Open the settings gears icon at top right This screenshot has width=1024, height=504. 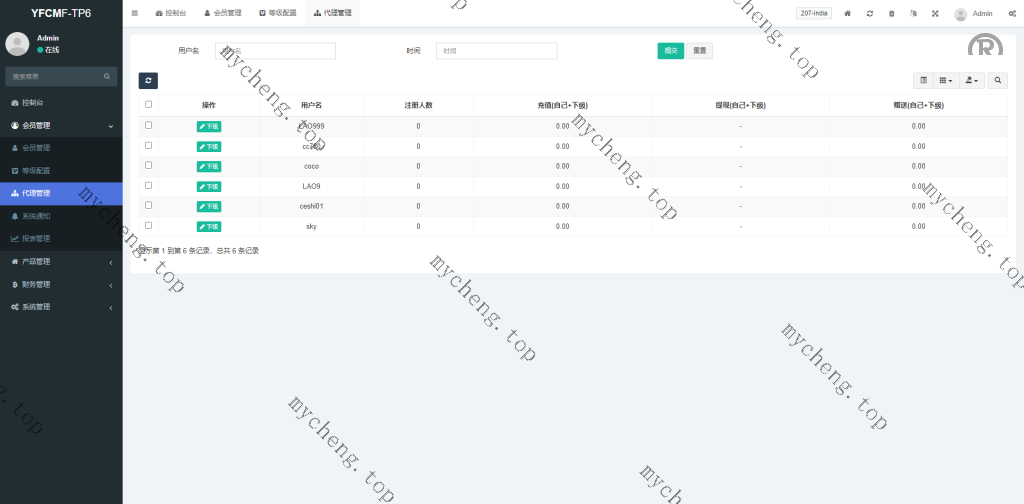(x=1012, y=14)
